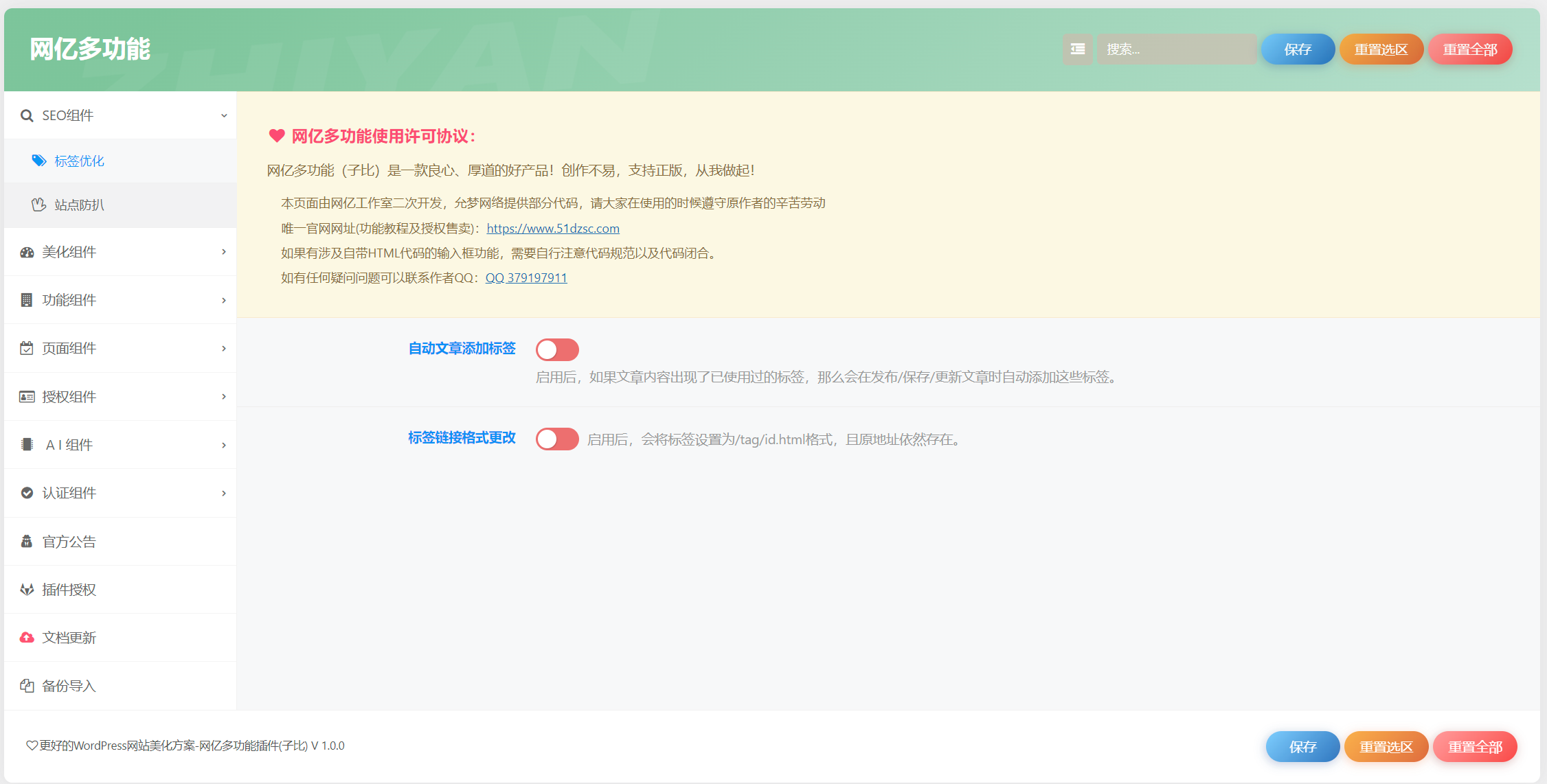The height and width of the screenshot is (784, 1547).
Task: Click the top blue 保存 button
Action: point(1297,49)
